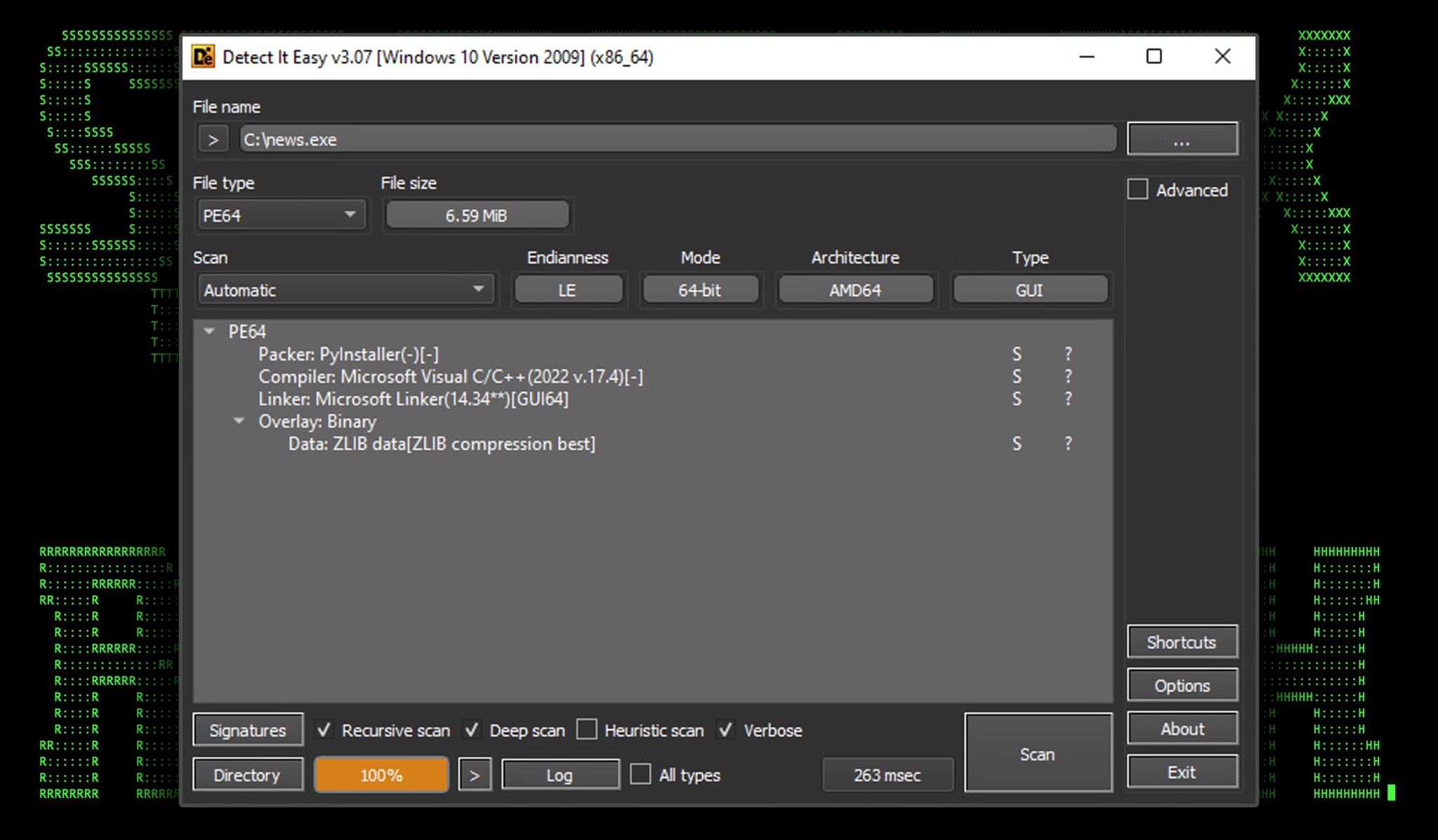
Task: Uncheck the Deep scan option
Action: coord(472,730)
